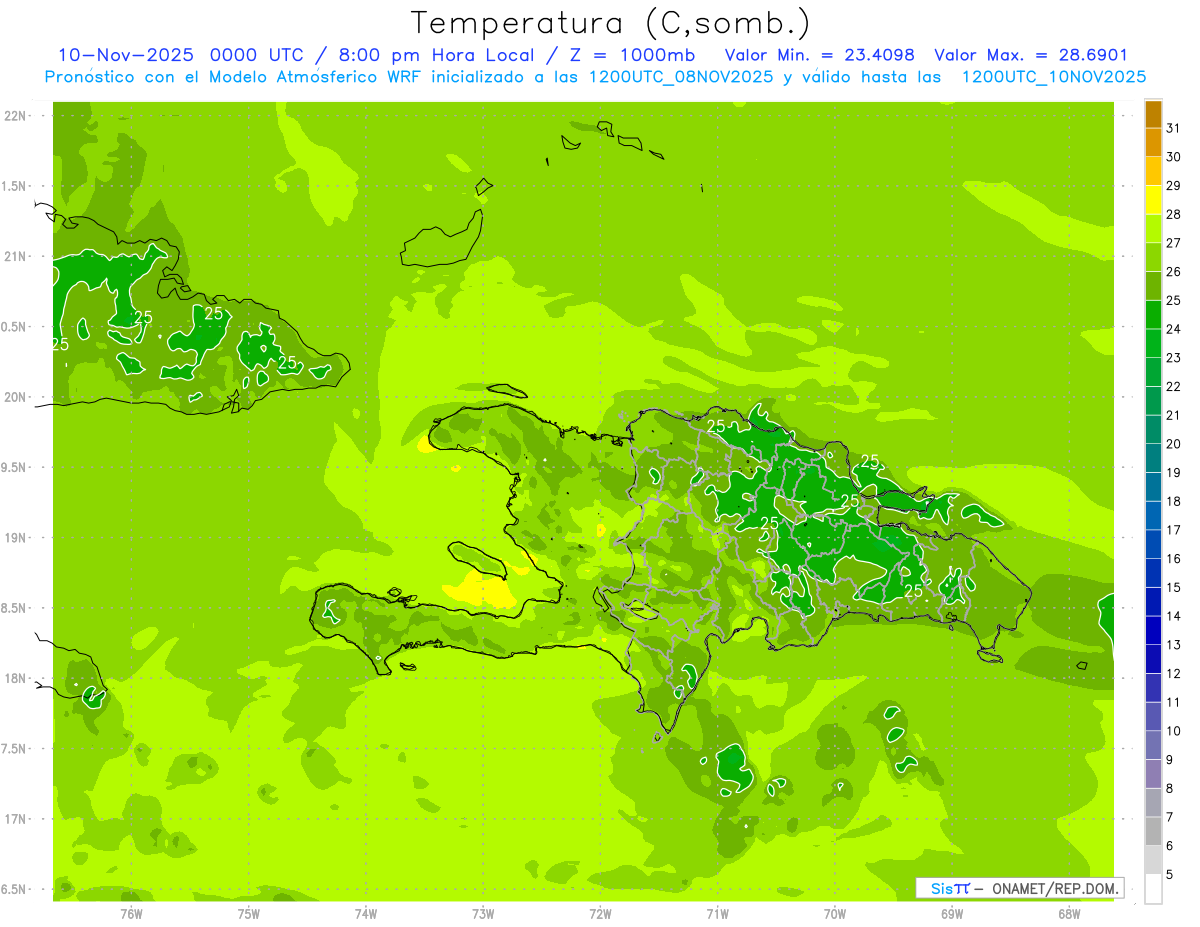This screenshot has height=927, width=1200.
Task: Click the longitude label "72W"
Action: 600,913
